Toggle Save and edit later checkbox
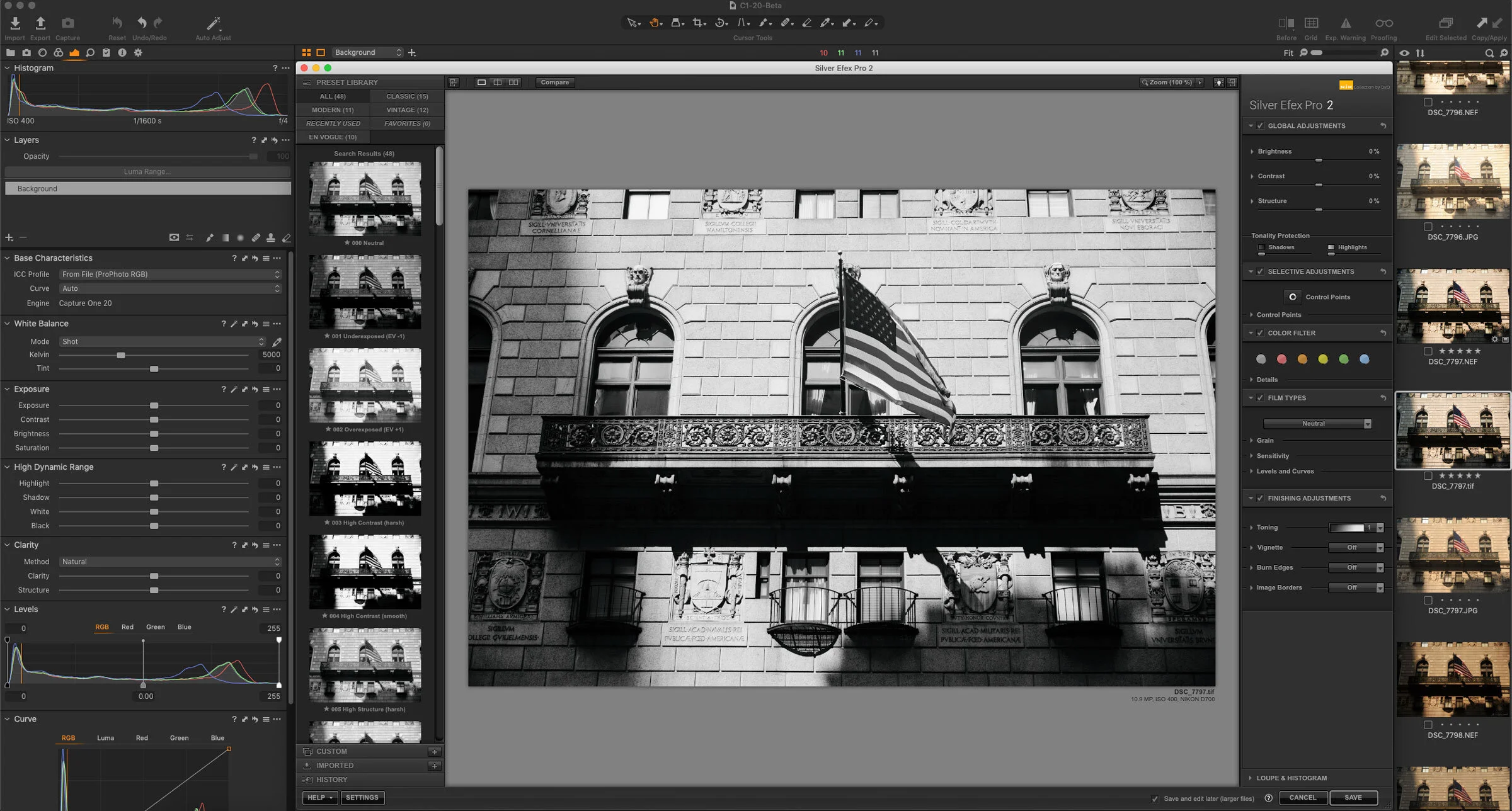 pos(1155,798)
